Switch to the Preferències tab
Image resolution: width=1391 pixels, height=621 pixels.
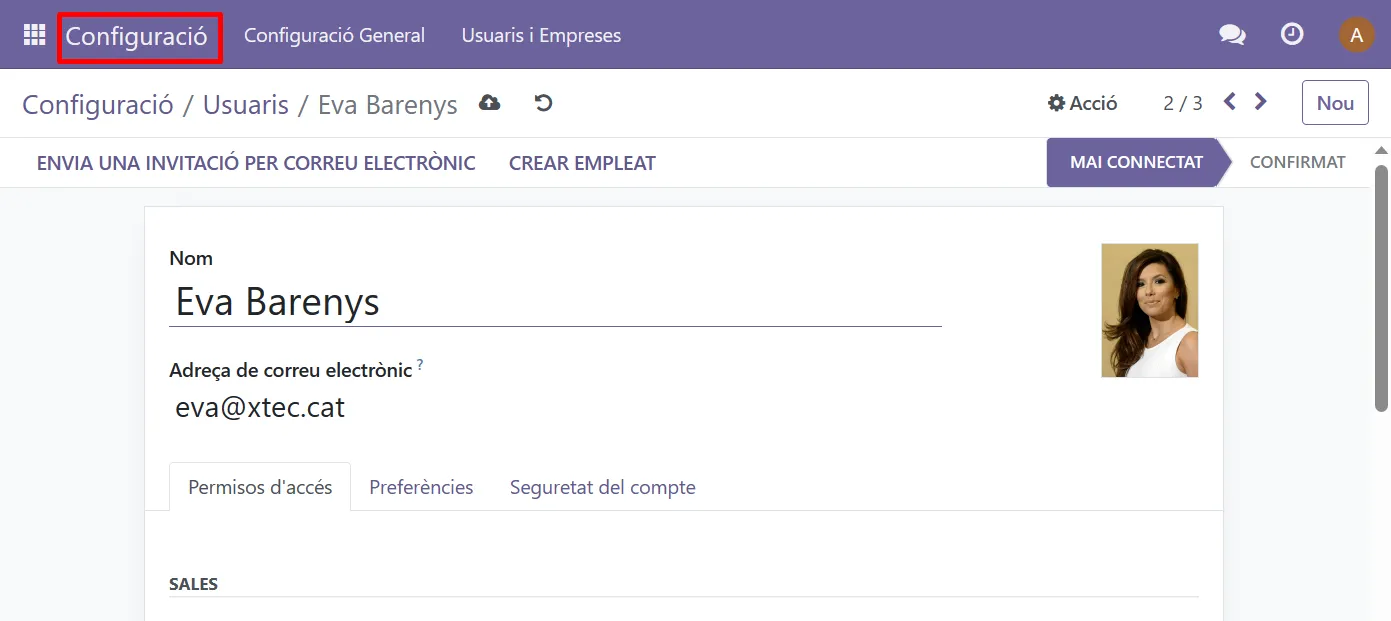click(x=421, y=487)
